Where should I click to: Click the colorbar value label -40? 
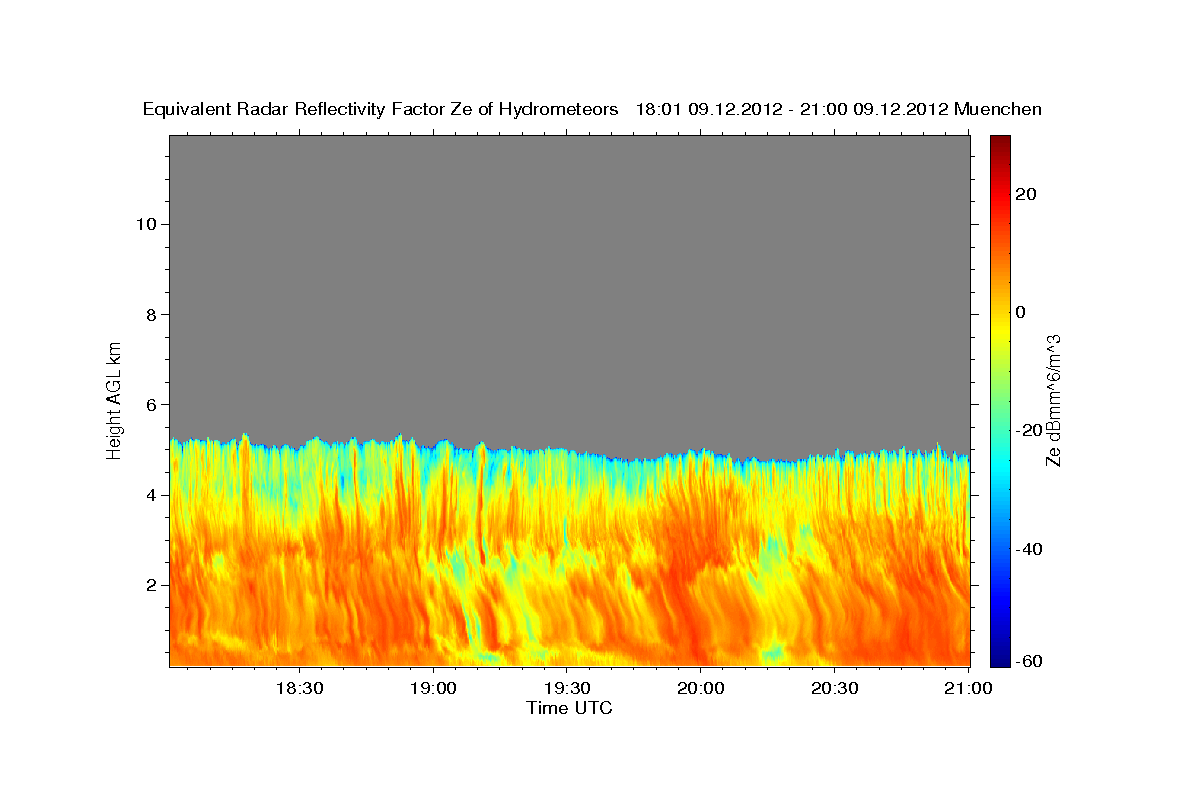[1028, 548]
